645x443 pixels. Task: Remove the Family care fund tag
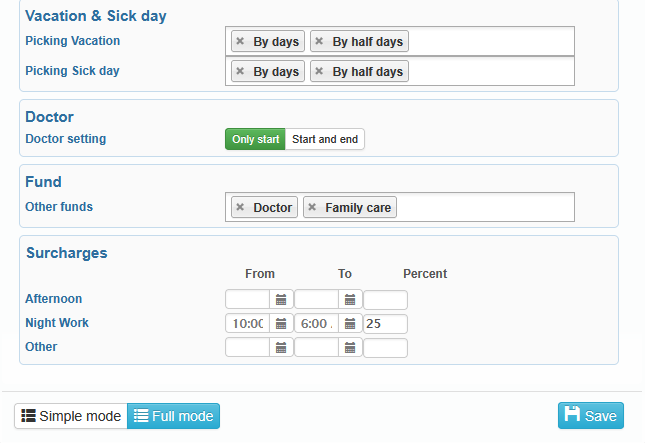click(x=312, y=207)
